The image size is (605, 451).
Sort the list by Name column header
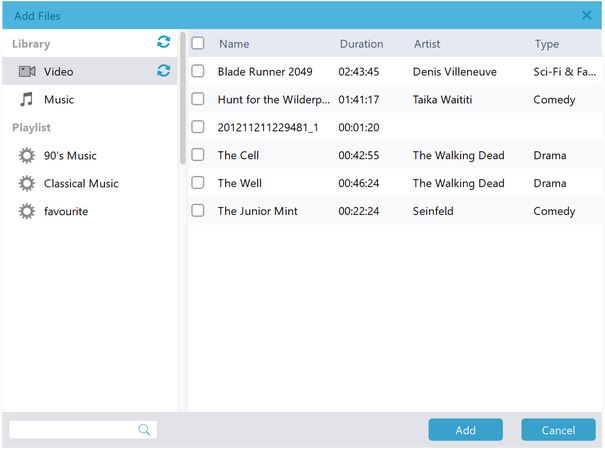(x=234, y=44)
